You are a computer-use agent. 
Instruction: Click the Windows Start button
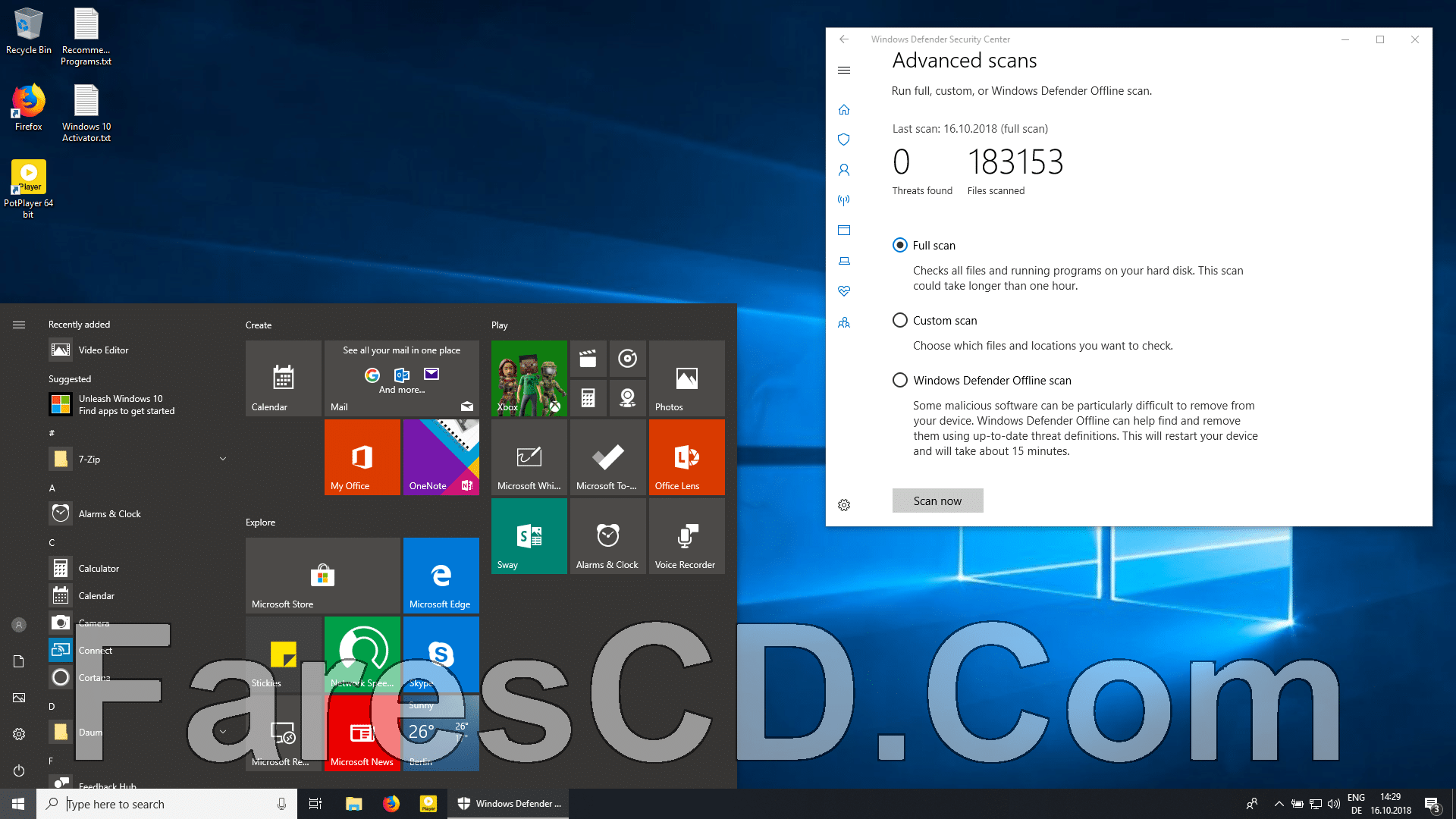(18, 804)
